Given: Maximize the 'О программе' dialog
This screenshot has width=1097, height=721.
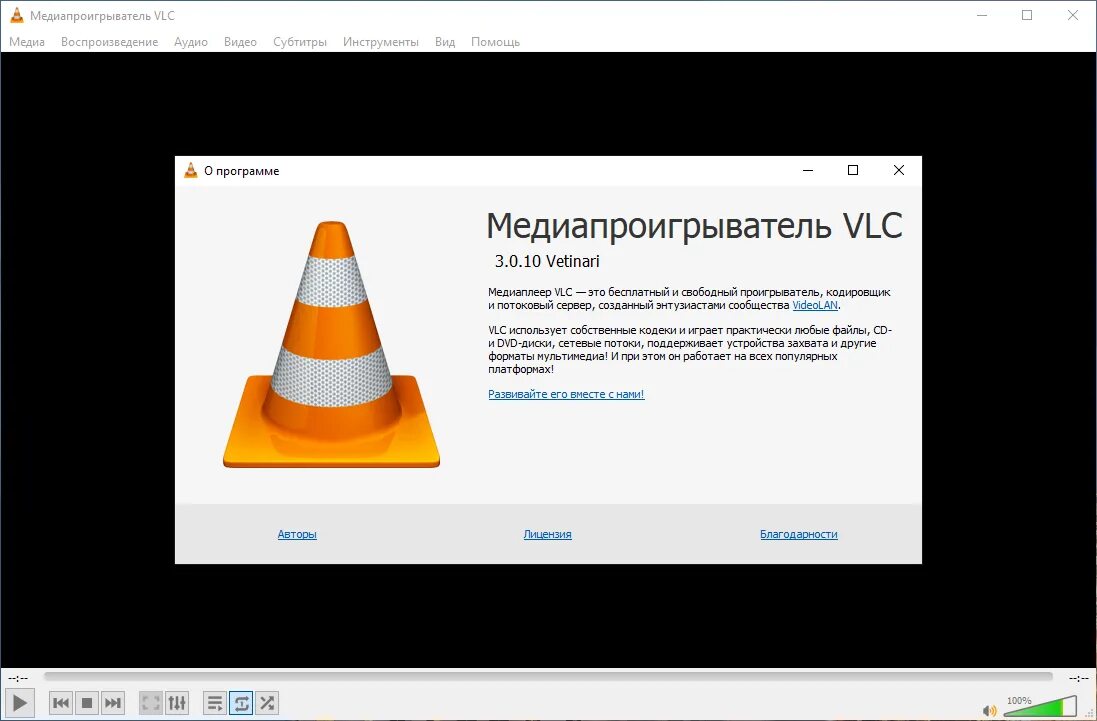Looking at the screenshot, I should 853,170.
